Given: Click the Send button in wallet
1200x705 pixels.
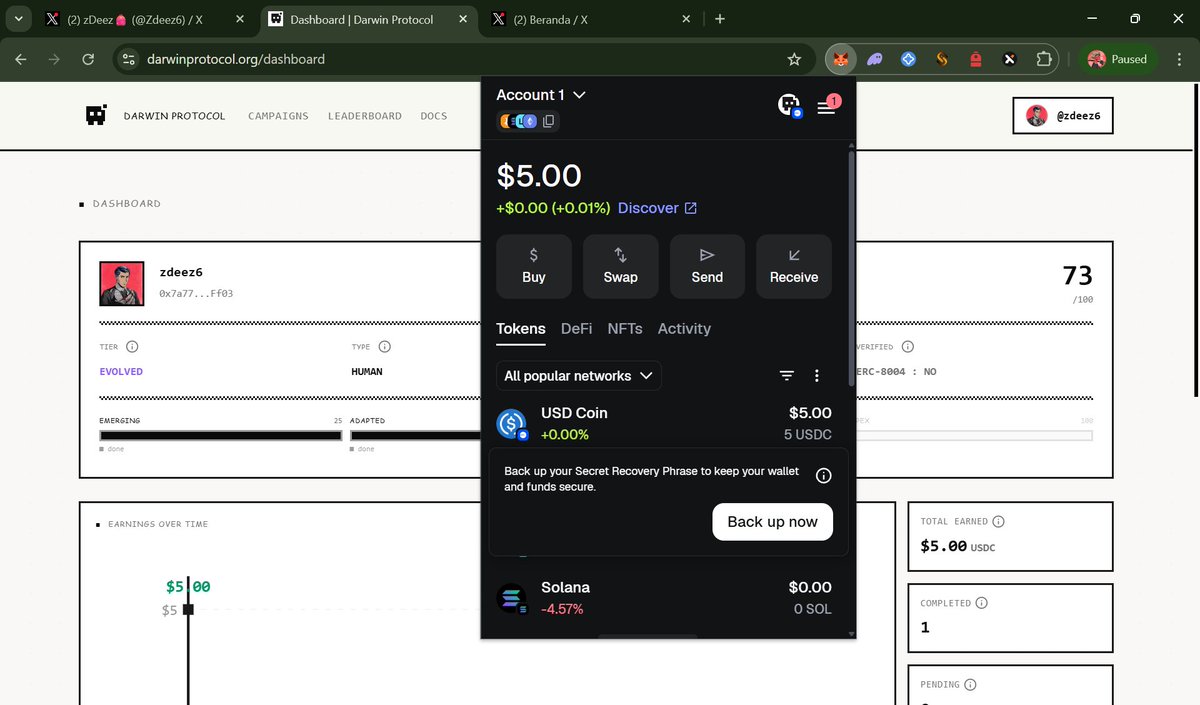Looking at the screenshot, I should click(707, 266).
